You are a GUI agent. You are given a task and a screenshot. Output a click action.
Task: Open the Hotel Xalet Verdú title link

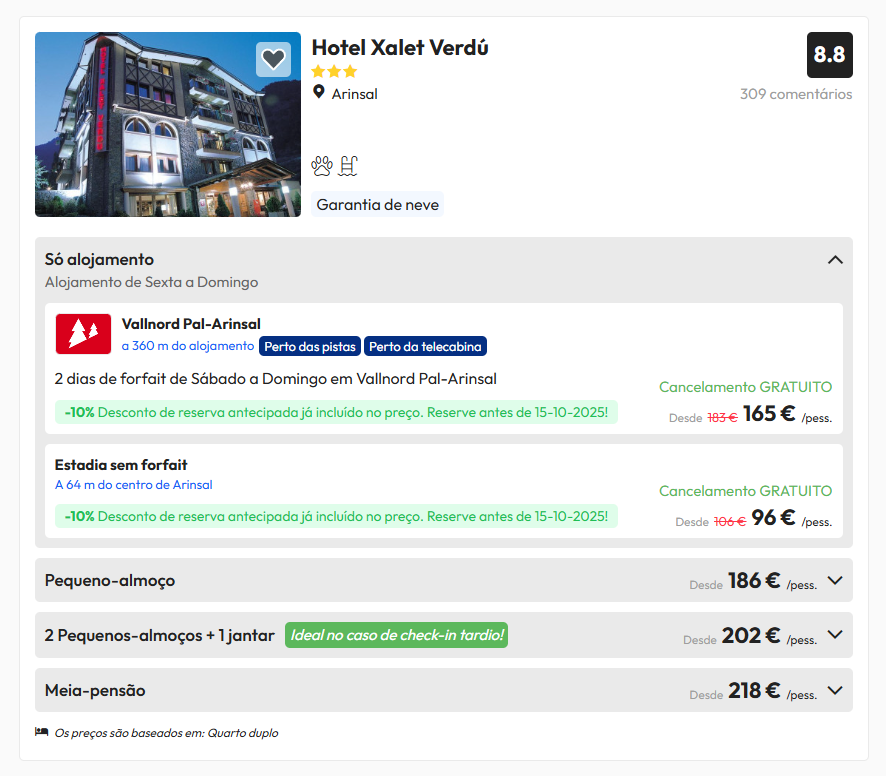(x=400, y=48)
